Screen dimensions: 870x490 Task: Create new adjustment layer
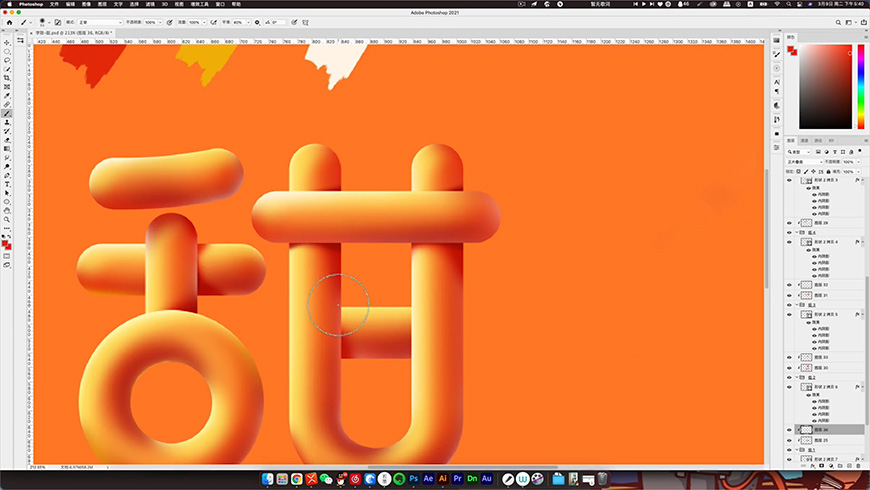coord(831,466)
